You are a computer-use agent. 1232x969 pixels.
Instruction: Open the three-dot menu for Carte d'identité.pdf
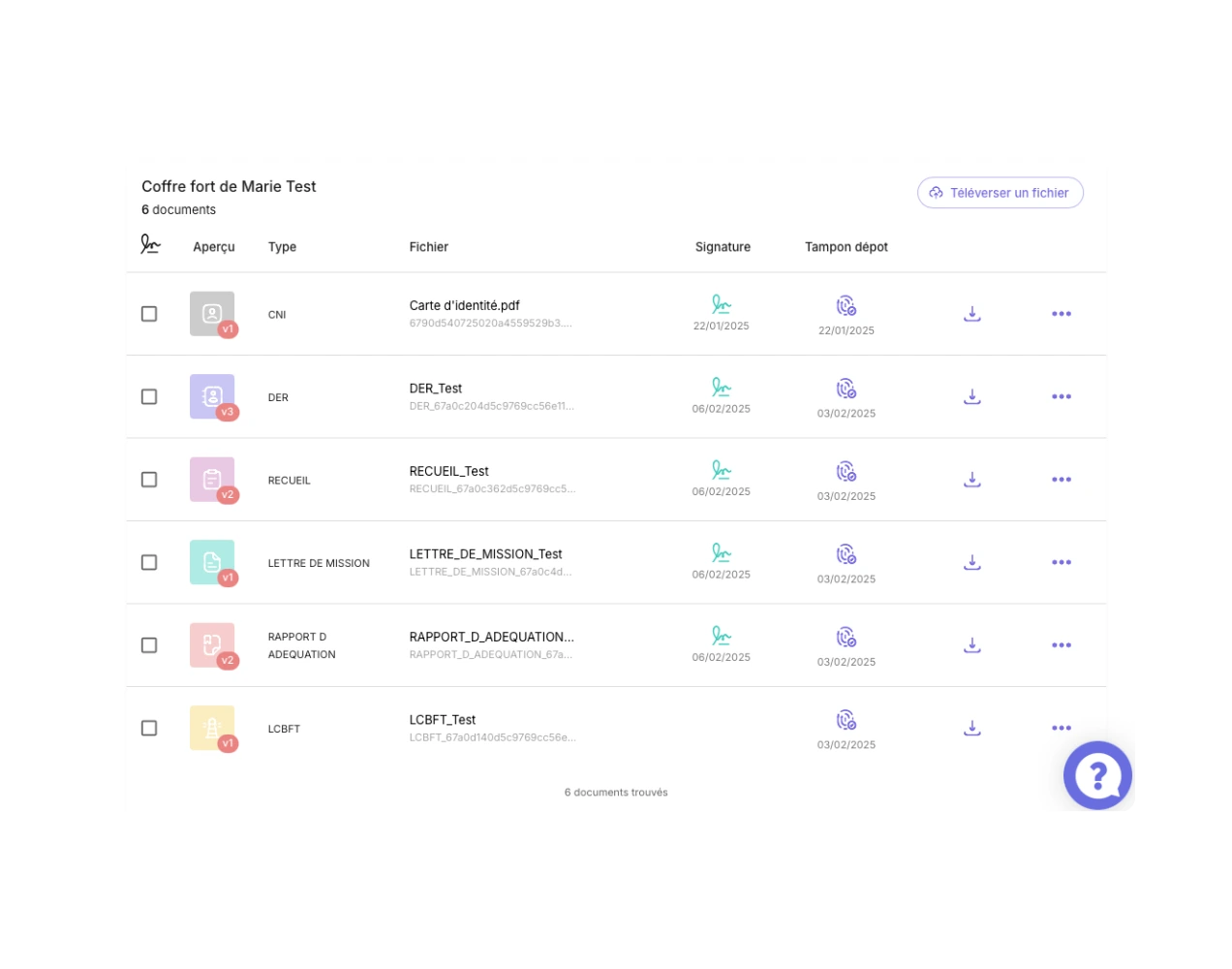pos(1062,314)
